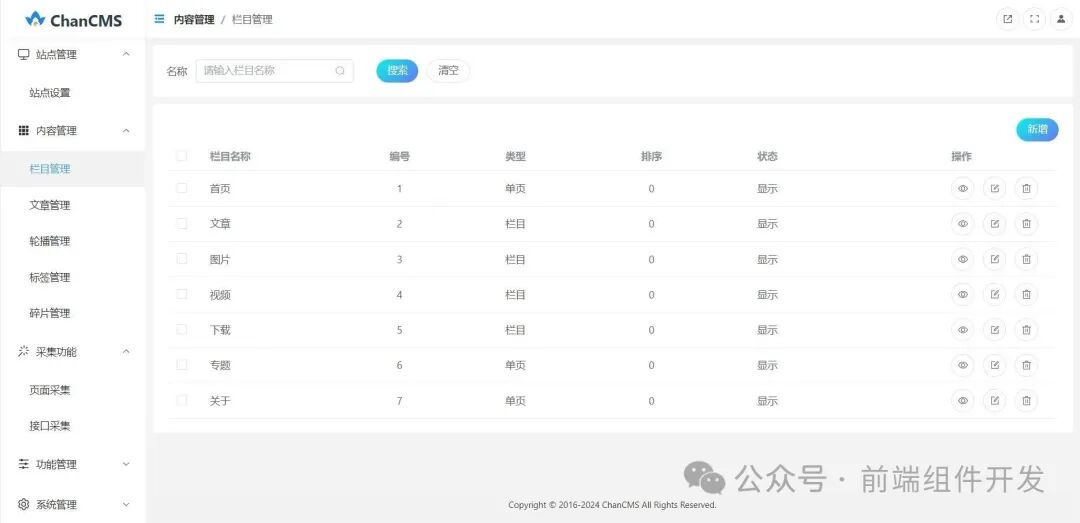The height and width of the screenshot is (523, 1080).
Task: Select 栏目管理 in the sidebar
Action: coord(50,168)
